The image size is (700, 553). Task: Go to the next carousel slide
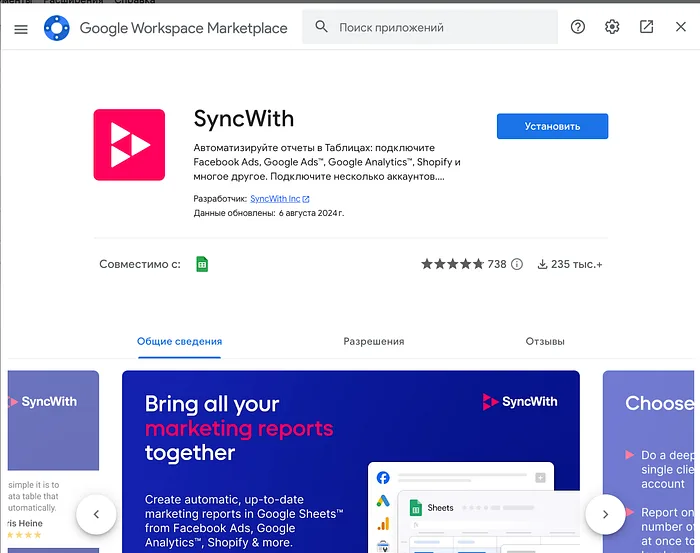[x=605, y=514]
